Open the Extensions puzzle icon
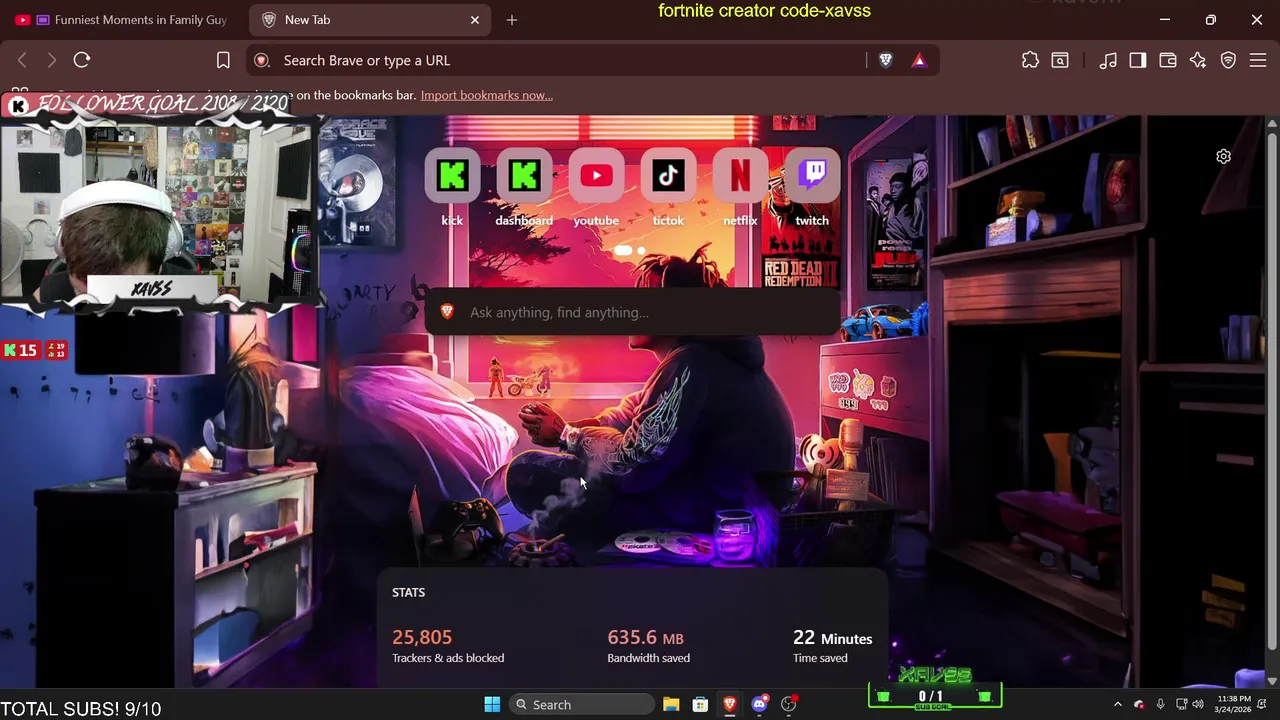Screen dimensions: 1280x720 [1030, 60]
